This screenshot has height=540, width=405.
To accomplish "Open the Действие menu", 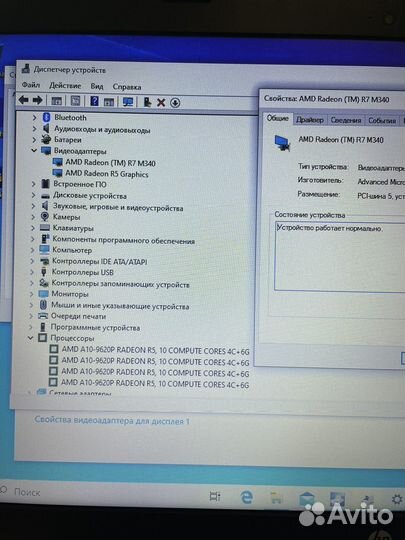I will click(65, 85).
